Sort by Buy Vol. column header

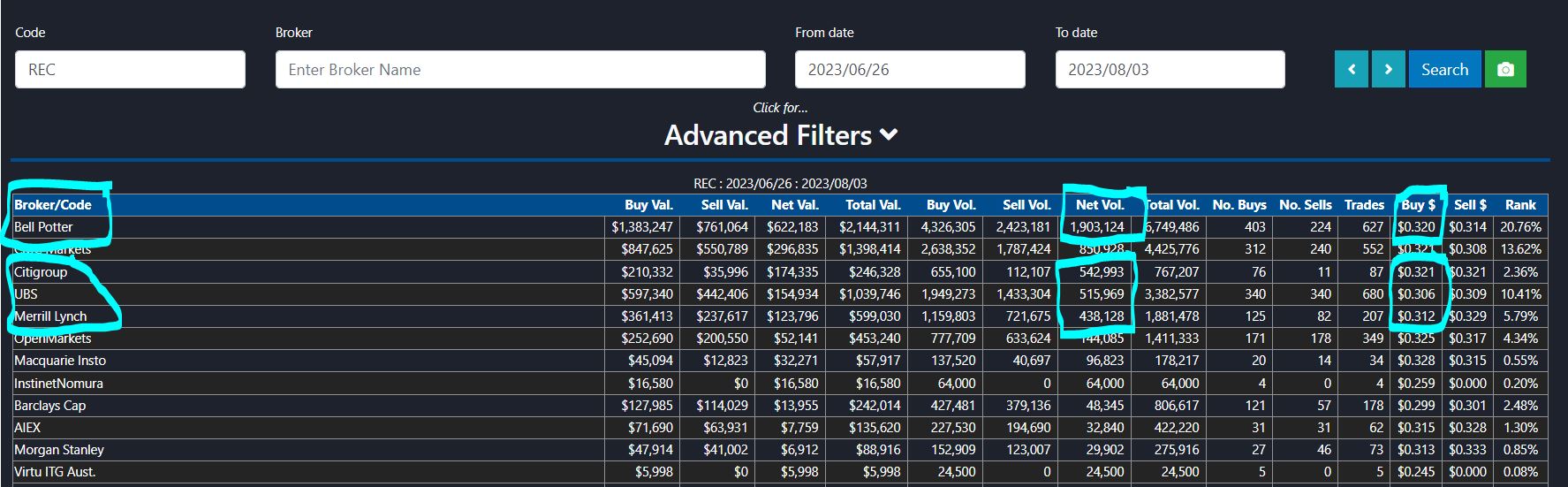[x=951, y=204]
